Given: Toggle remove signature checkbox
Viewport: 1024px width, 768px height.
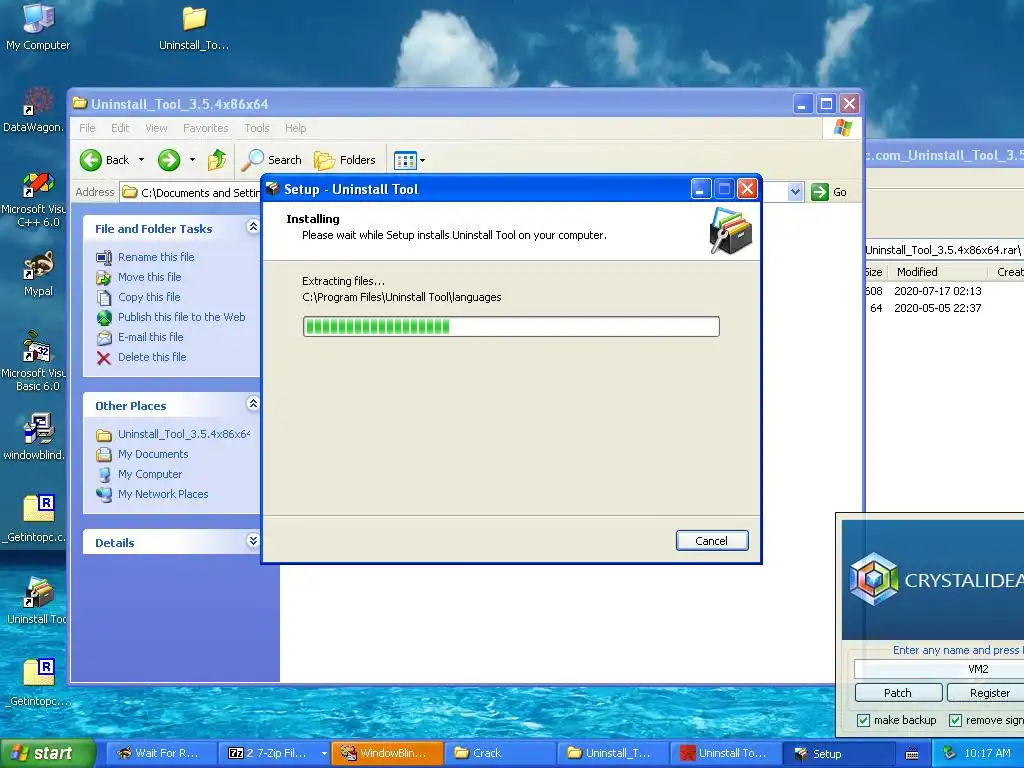Looking at the screenshot, I should (x=955, y=720).
